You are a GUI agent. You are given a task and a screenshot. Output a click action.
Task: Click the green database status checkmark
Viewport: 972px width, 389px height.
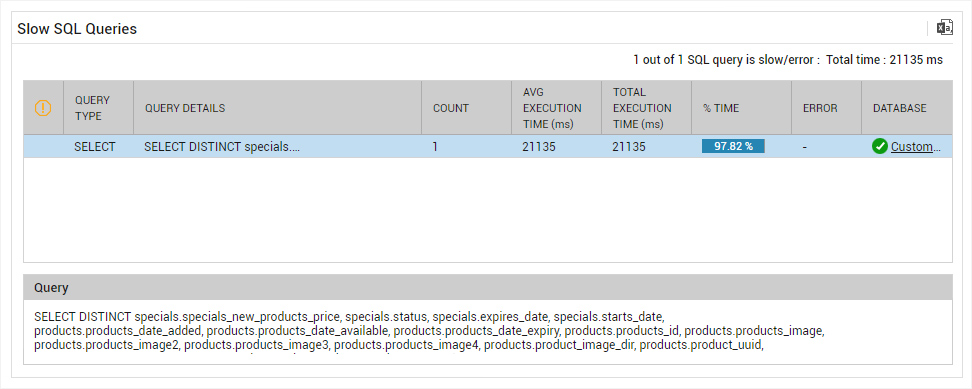tap(880, 147)
